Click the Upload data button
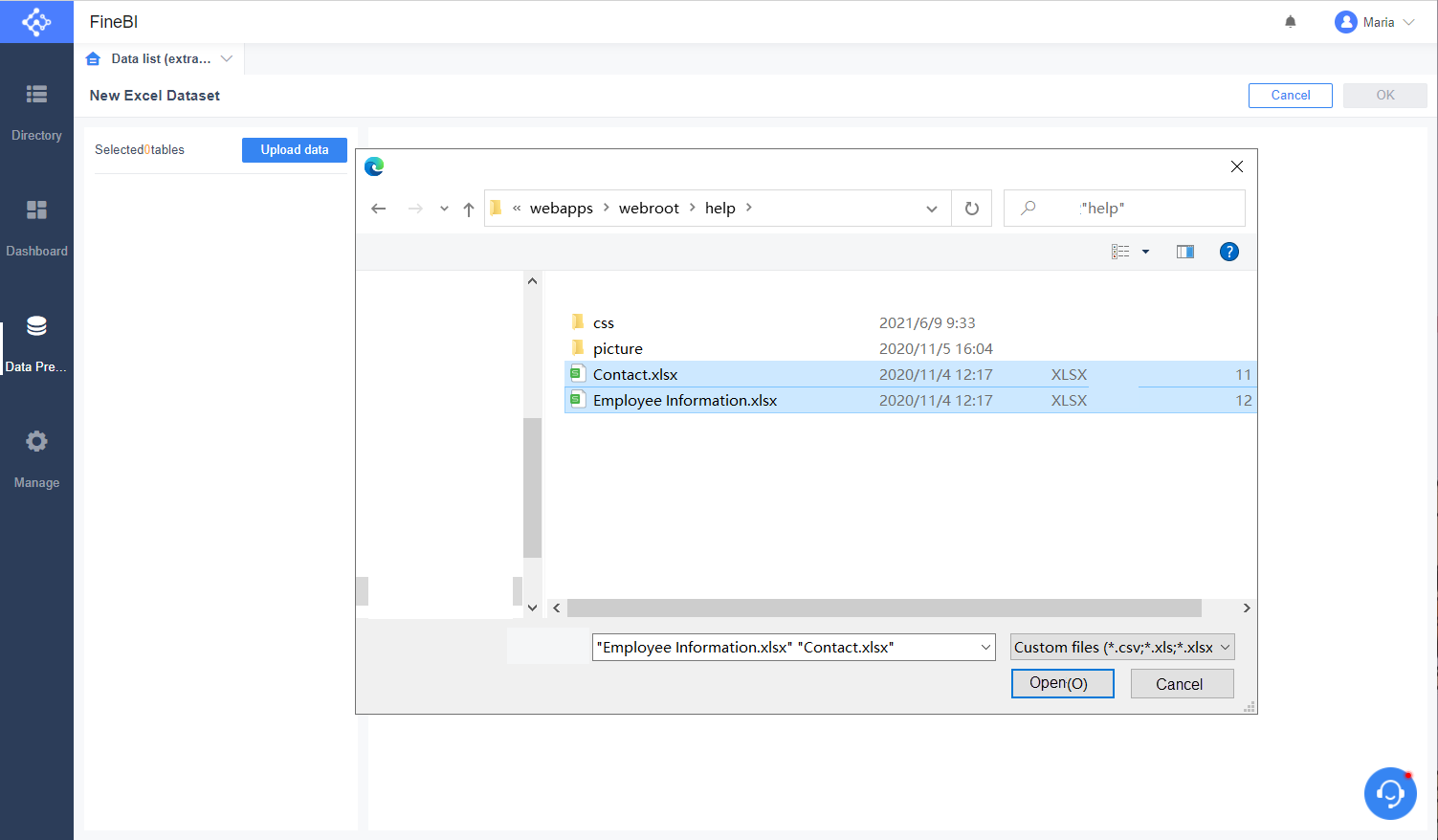This screenshot has width=1438, height=840. [x=295, y=150]
